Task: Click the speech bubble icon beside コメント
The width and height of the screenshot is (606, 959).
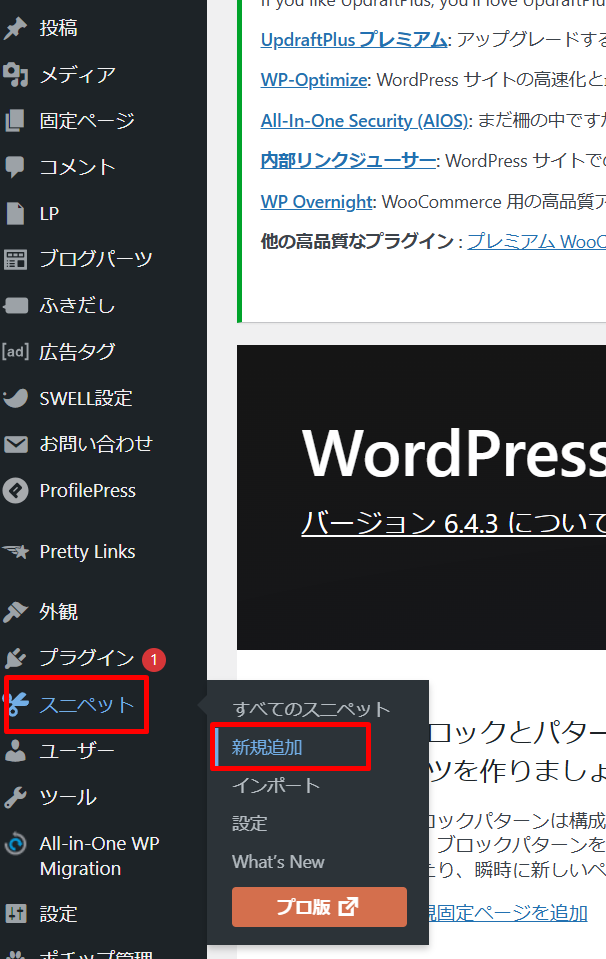Action: tap(15, 167)
